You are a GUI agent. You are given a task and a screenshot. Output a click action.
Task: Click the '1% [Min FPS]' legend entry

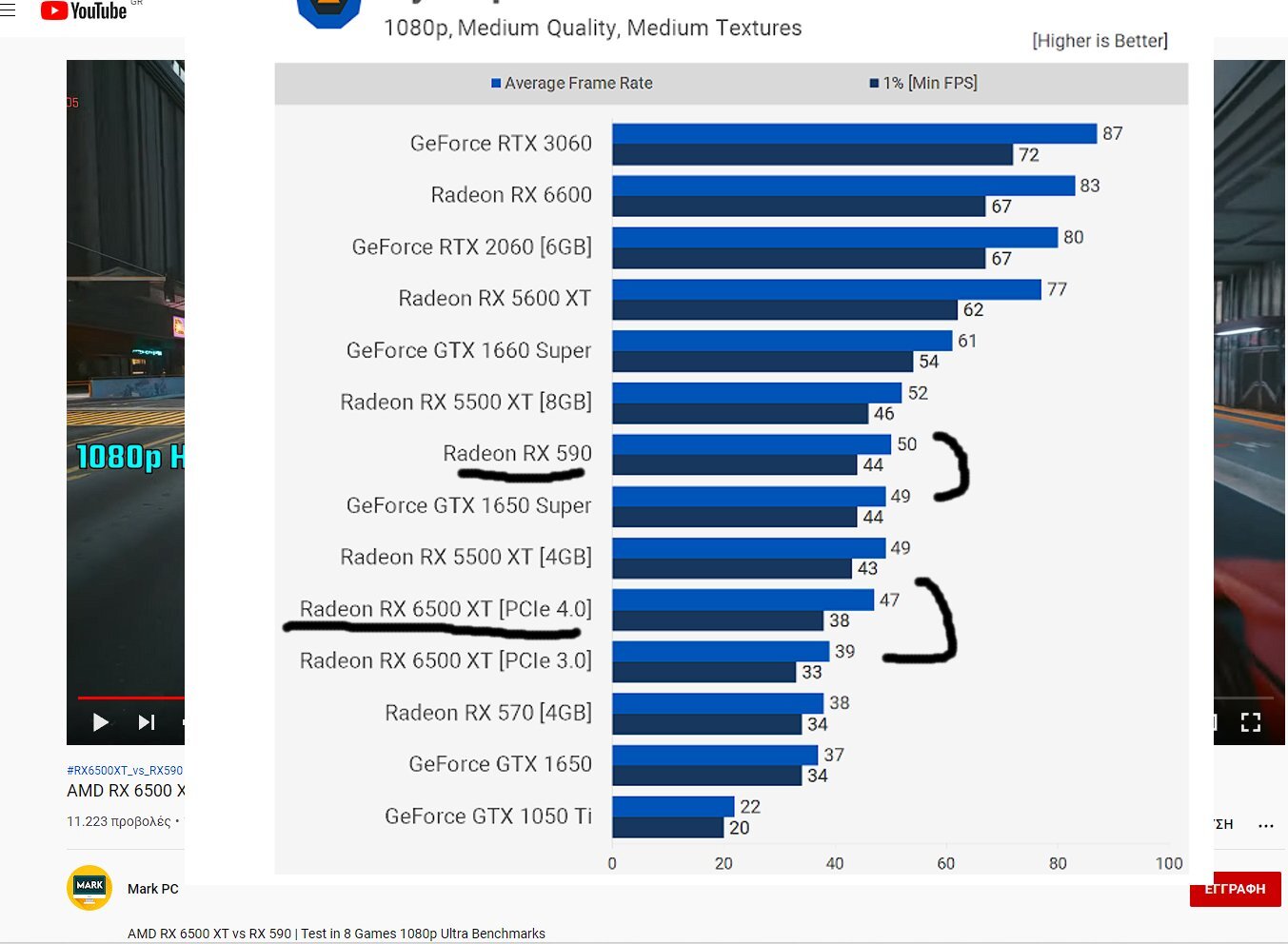tap(923, 83)
